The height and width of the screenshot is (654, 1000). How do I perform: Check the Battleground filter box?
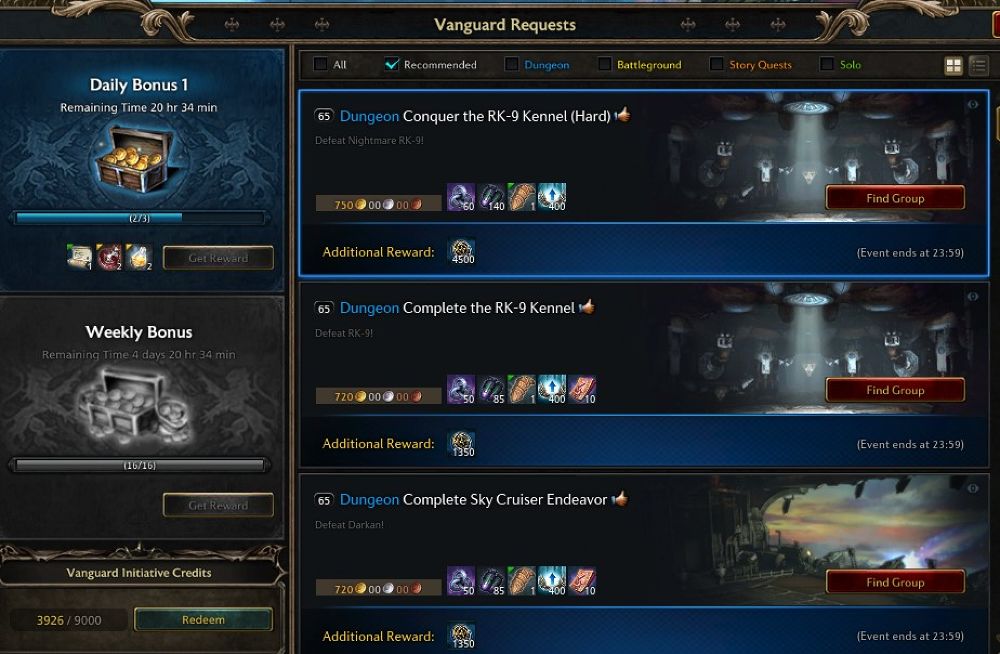(604, 64)
